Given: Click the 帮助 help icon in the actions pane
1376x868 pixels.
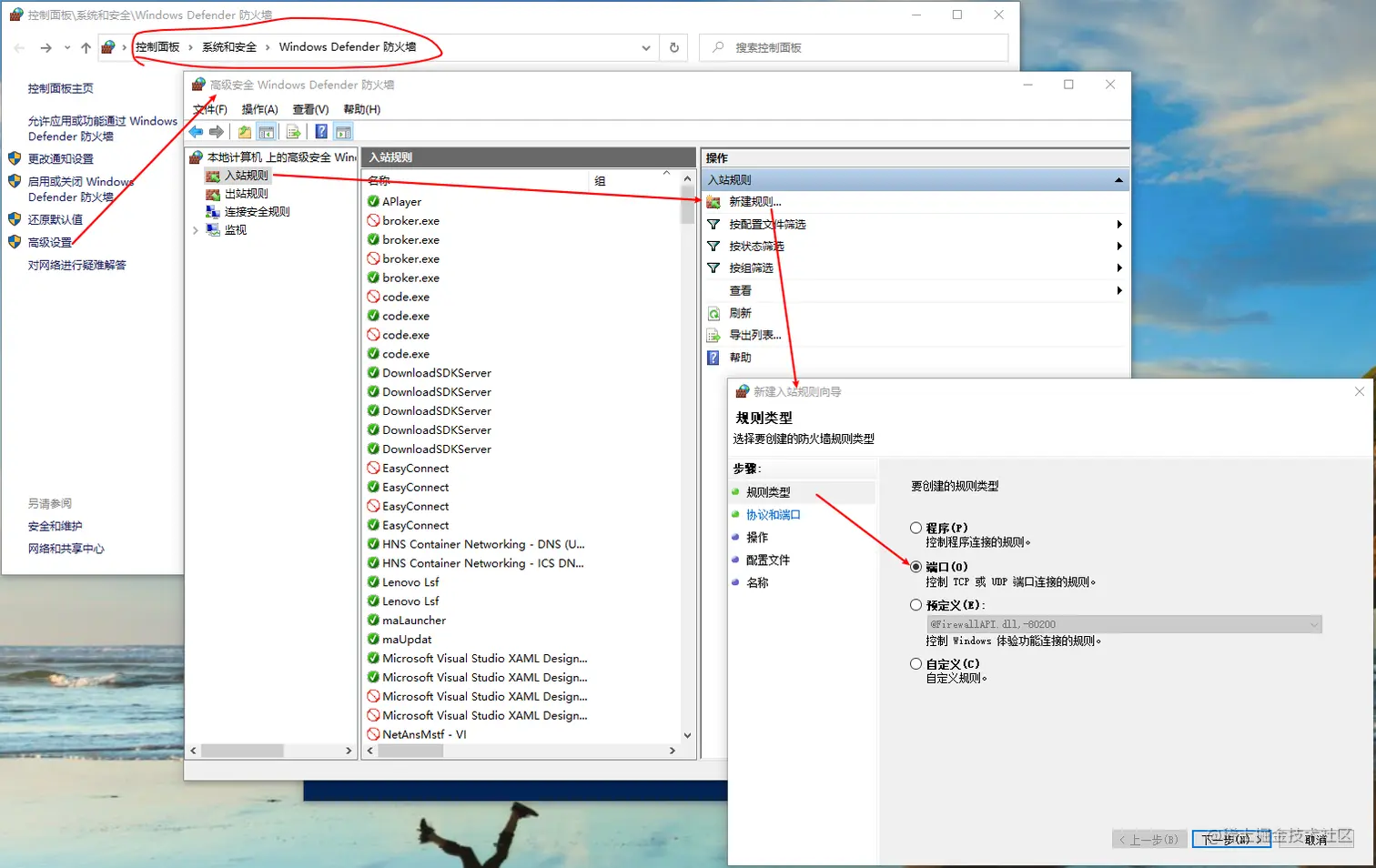Looking at the screenshot, I should point(713,358).
